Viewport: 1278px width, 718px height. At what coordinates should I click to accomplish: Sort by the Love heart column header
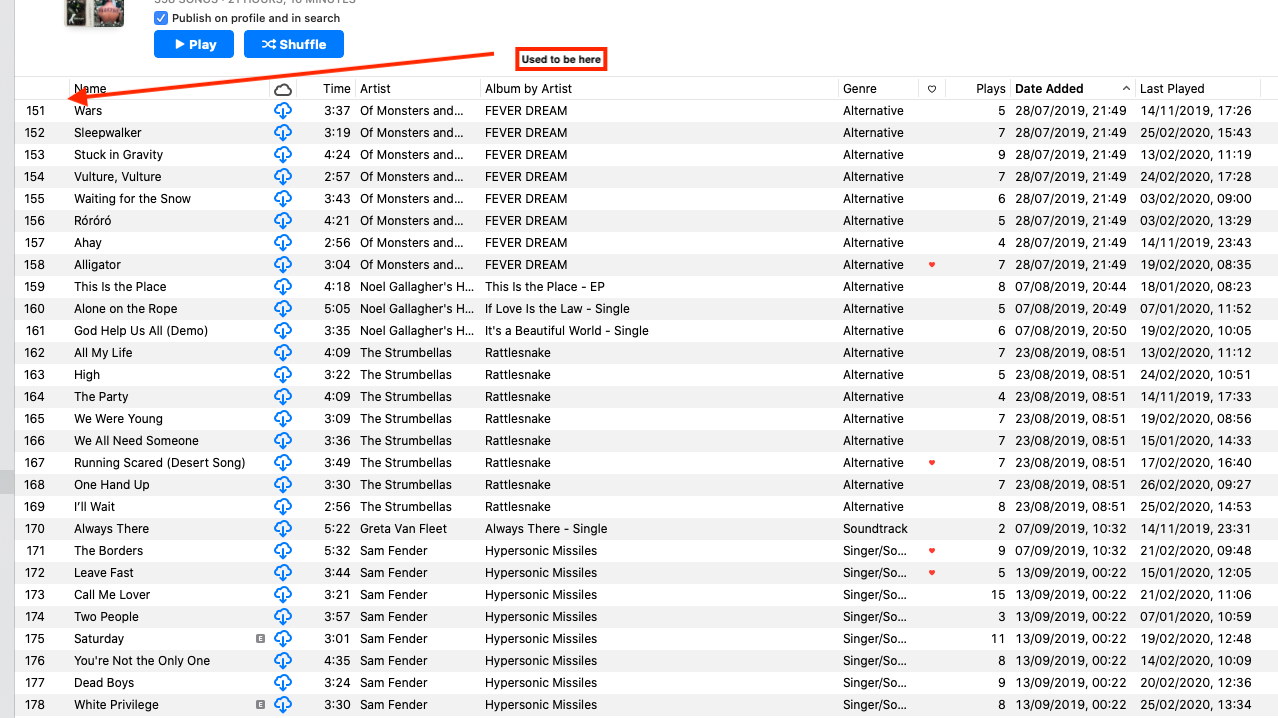click(932, 89)
